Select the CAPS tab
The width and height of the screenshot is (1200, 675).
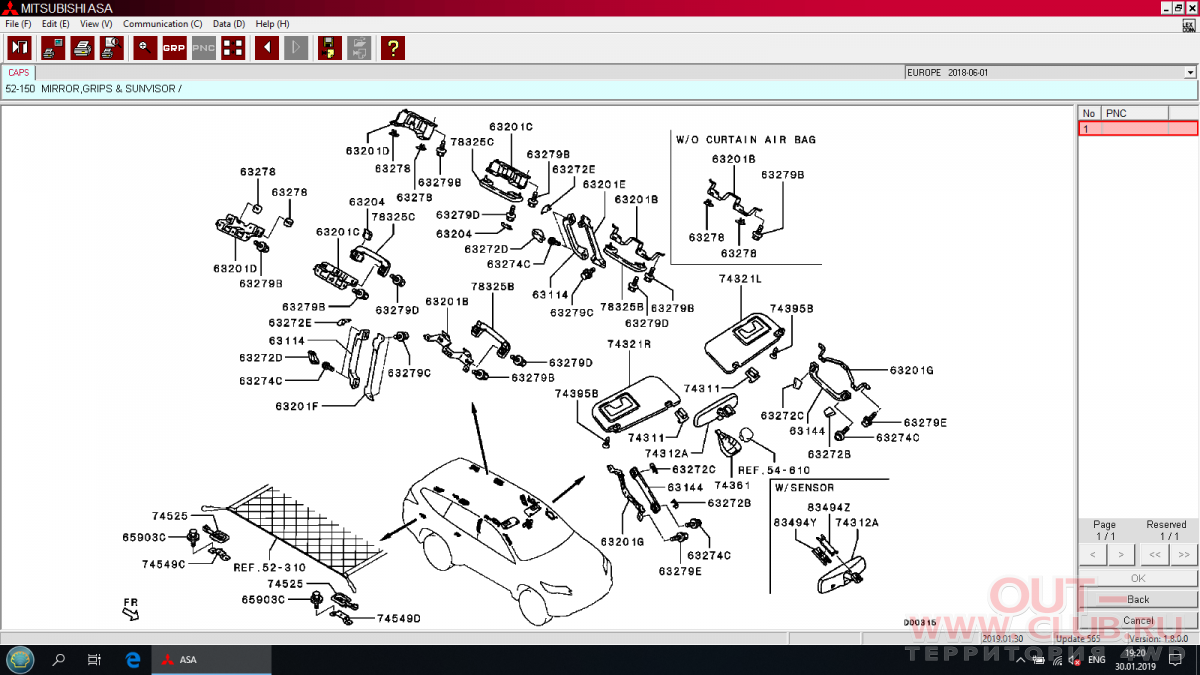[19, 72]
